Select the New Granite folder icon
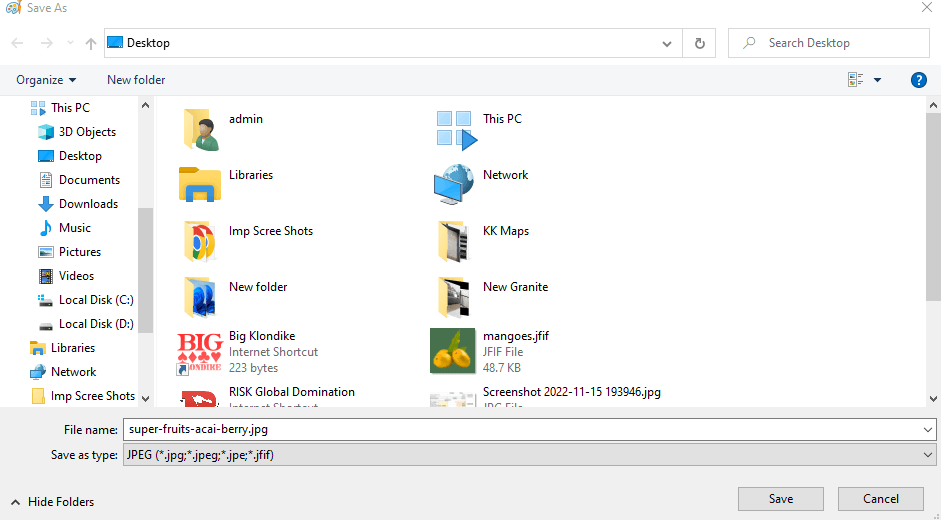The image size is (941, 520). 454,297
